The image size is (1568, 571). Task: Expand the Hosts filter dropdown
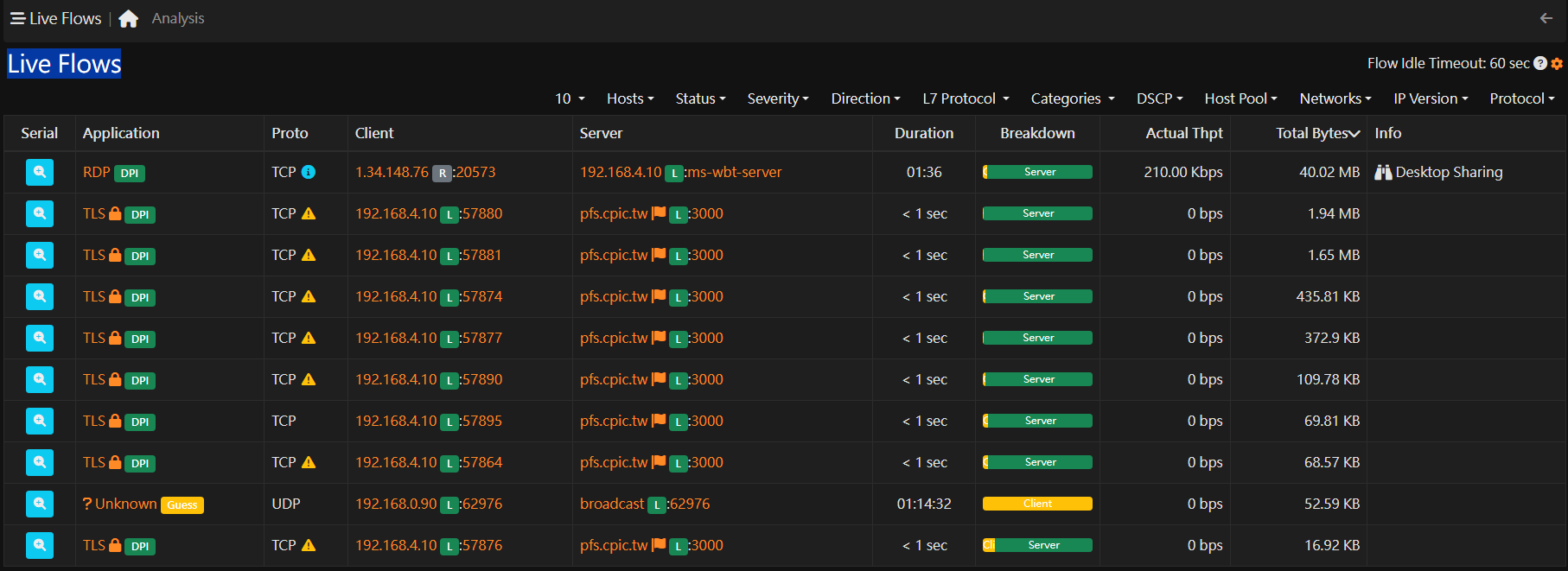[x=630, y=98]
